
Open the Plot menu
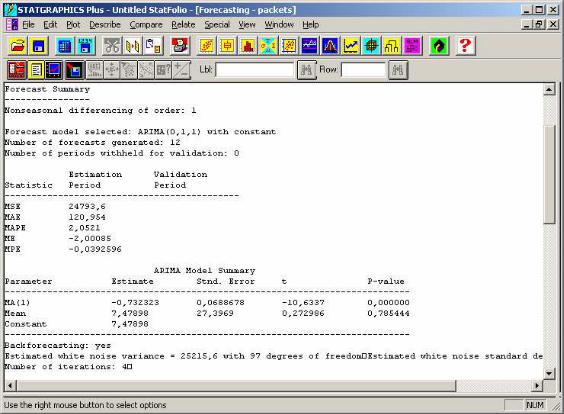click(x=73, y=24)
